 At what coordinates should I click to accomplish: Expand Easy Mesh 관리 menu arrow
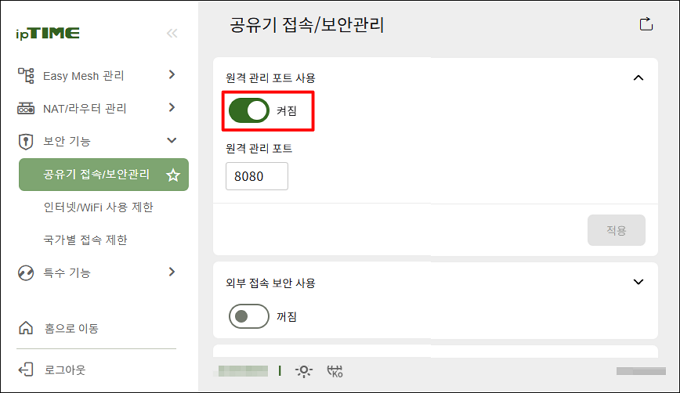(172, 75)
